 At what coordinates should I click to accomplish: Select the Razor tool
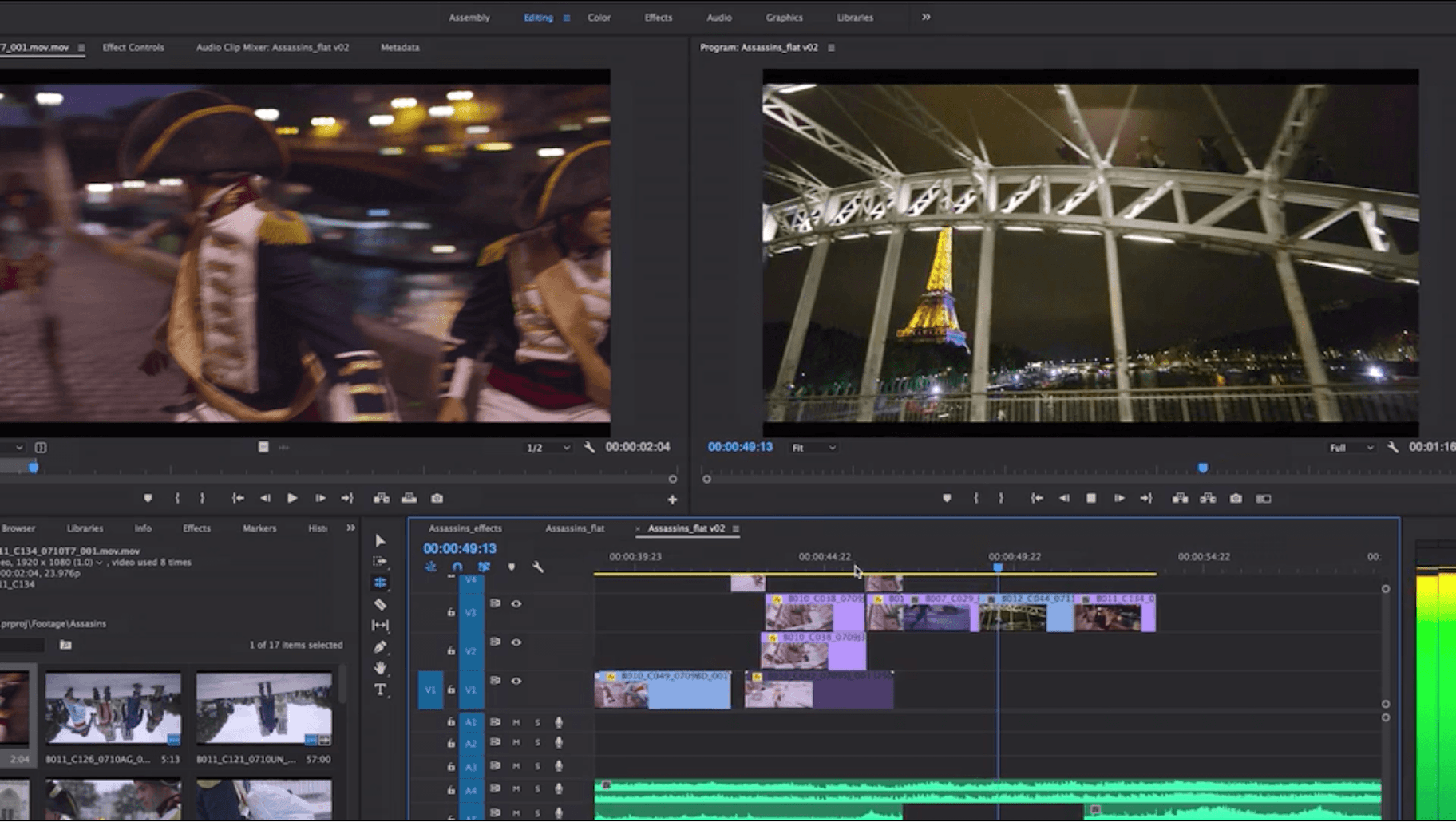click(x=380, y=604)
